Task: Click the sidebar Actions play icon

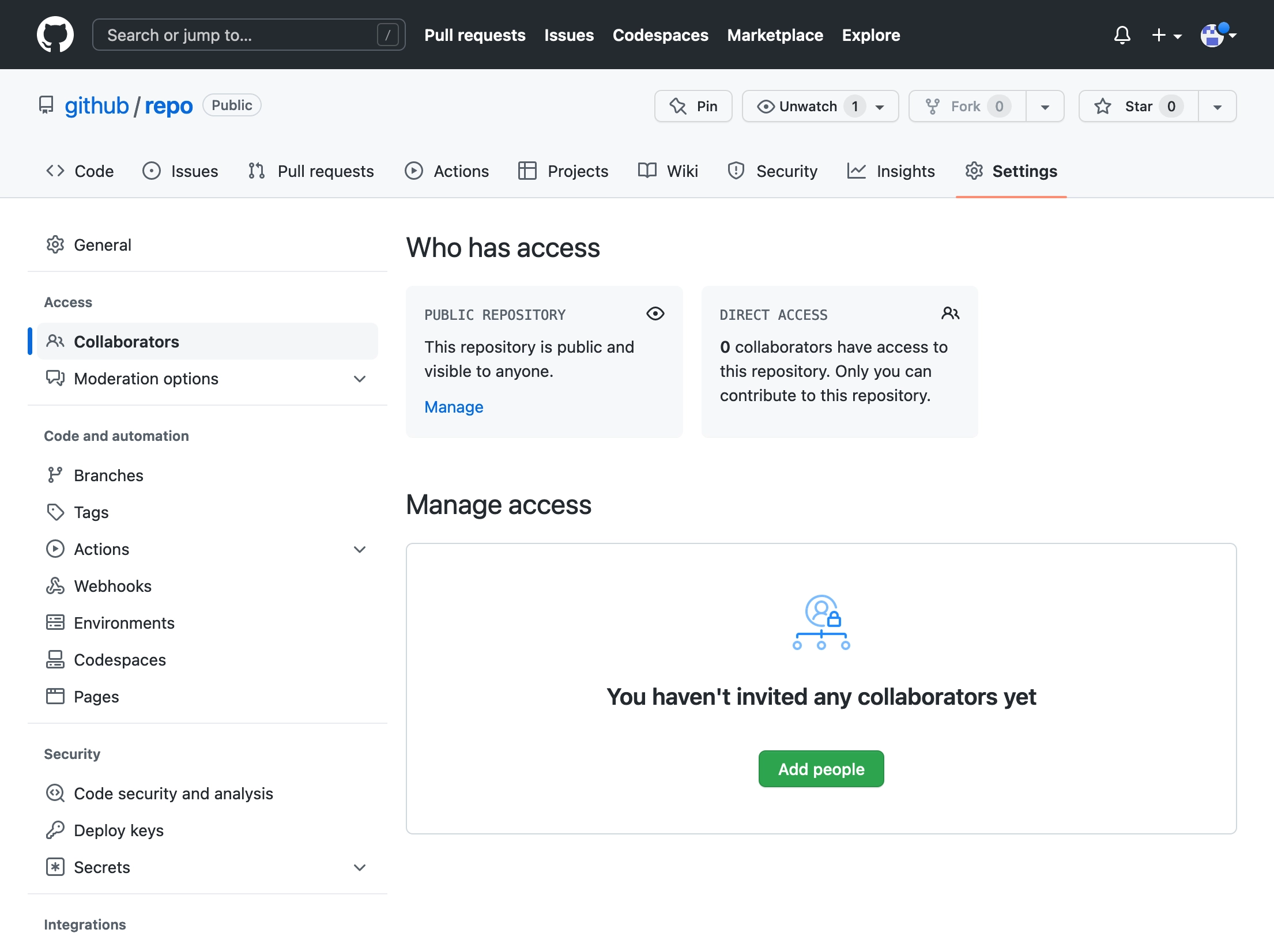Action: (x=55, y=549)
